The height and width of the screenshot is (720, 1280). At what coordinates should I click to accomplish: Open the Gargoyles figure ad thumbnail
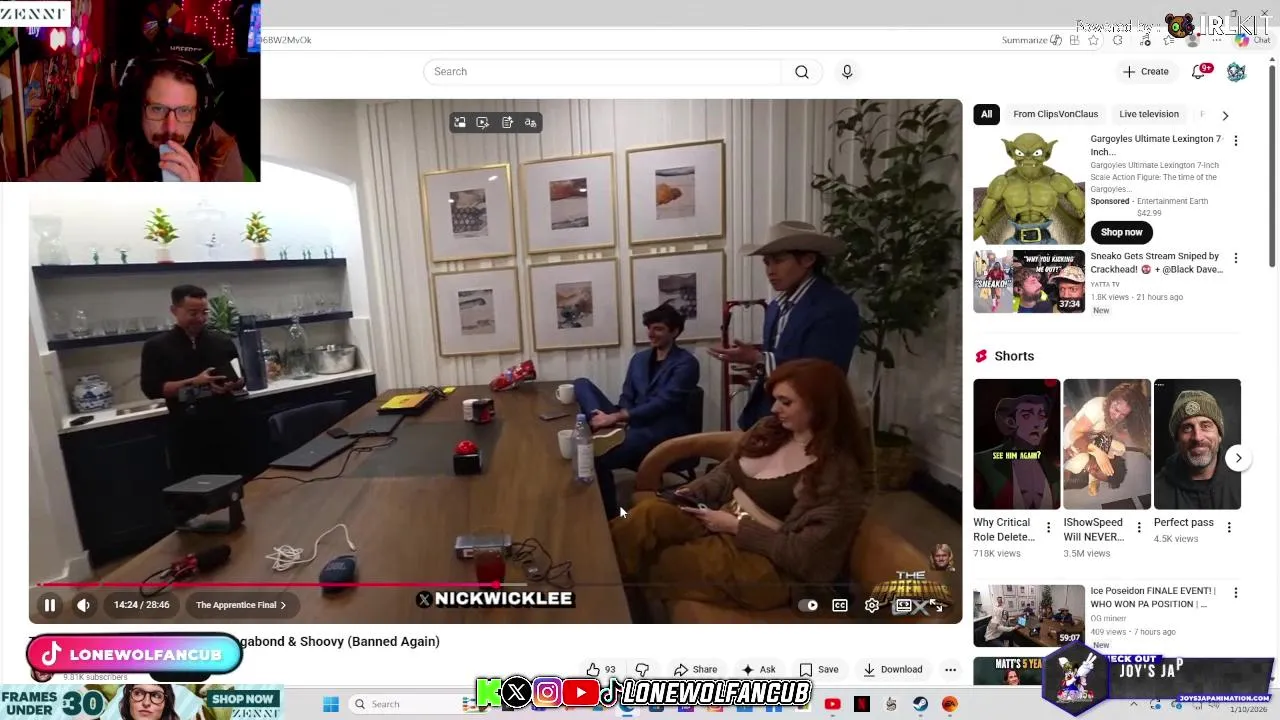point(1029,188)
